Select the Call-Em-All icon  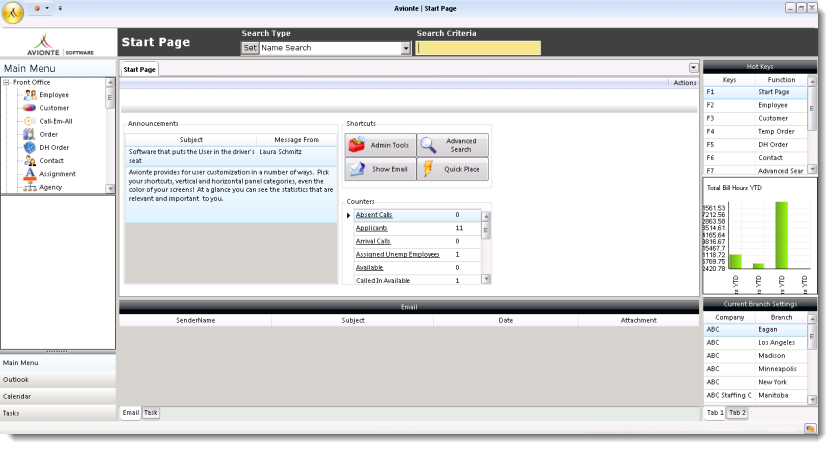(30, 121)
